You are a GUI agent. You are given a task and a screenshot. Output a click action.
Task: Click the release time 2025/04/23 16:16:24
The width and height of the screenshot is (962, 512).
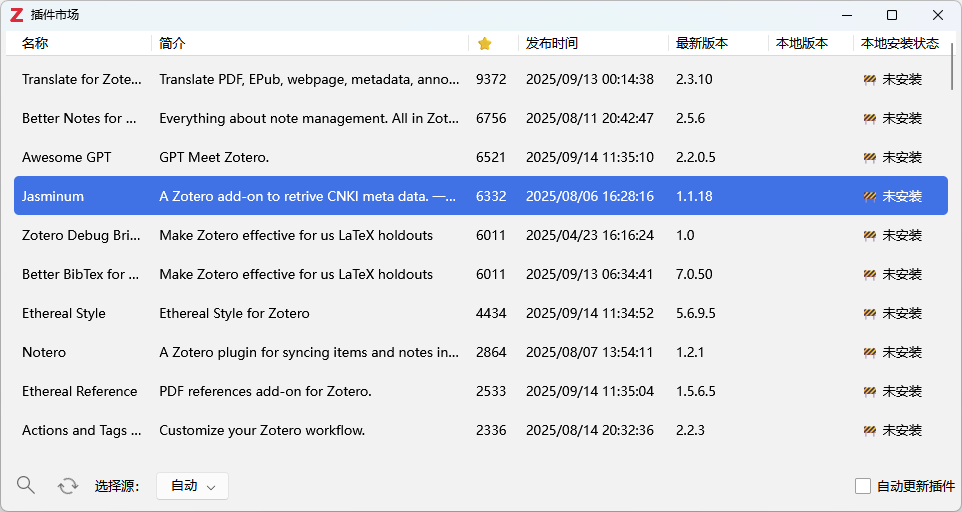tap(590, 235)
